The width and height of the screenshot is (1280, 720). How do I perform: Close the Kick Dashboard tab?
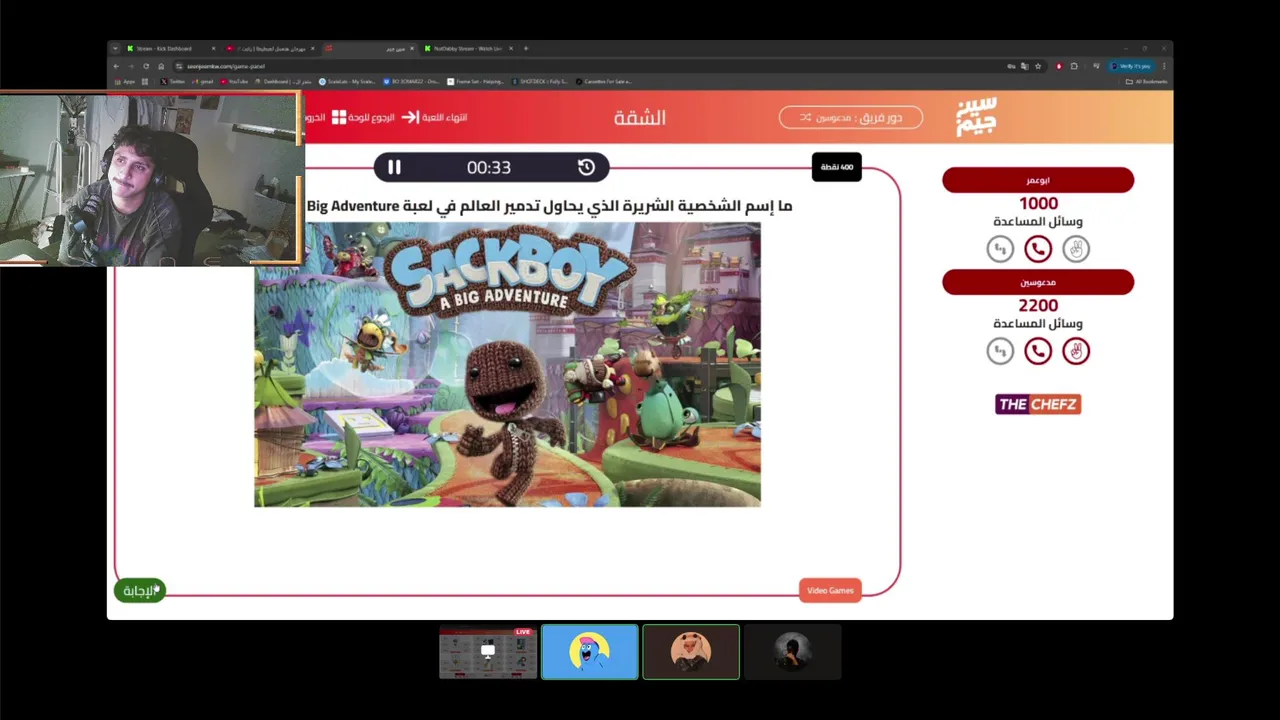pyautogui.click(x=213, y=48)
